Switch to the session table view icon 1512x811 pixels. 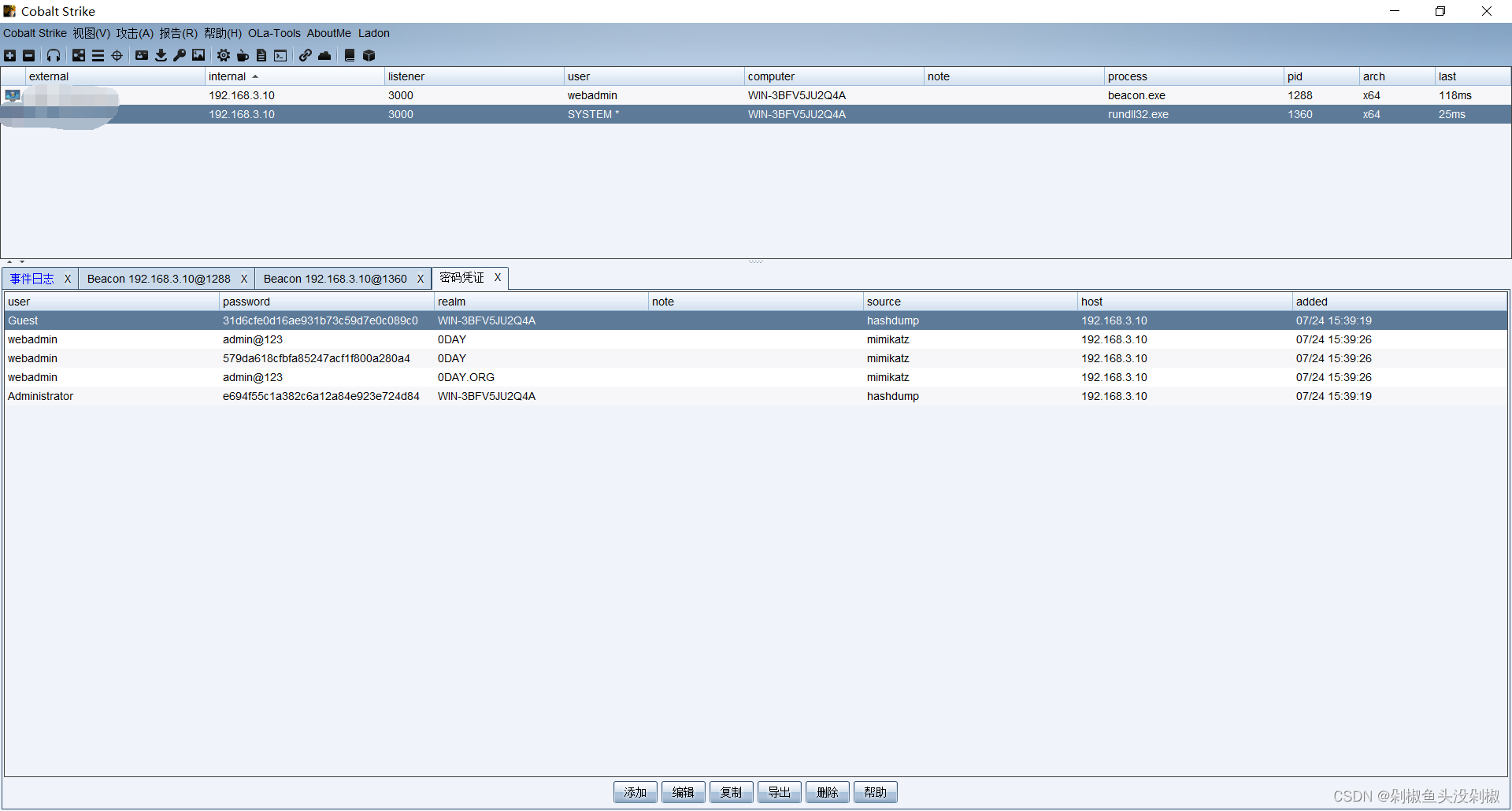pos(98,55)
